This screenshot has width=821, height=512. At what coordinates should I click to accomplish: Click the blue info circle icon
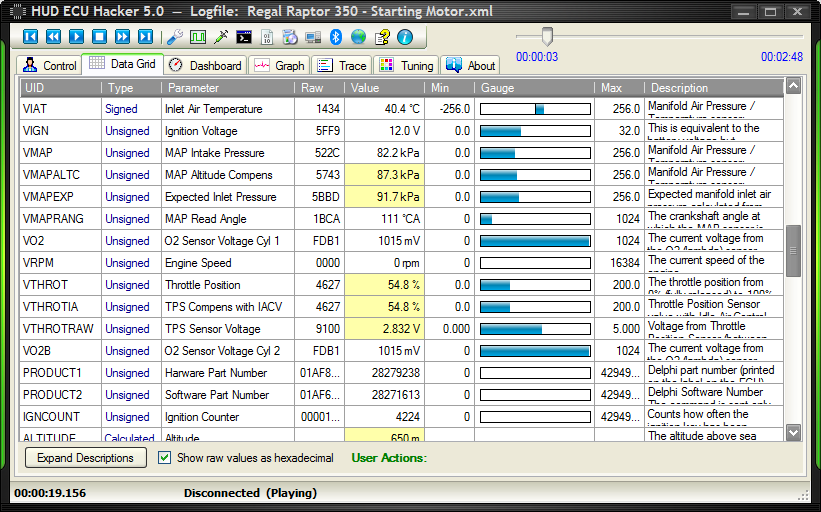tap(405, 37)
